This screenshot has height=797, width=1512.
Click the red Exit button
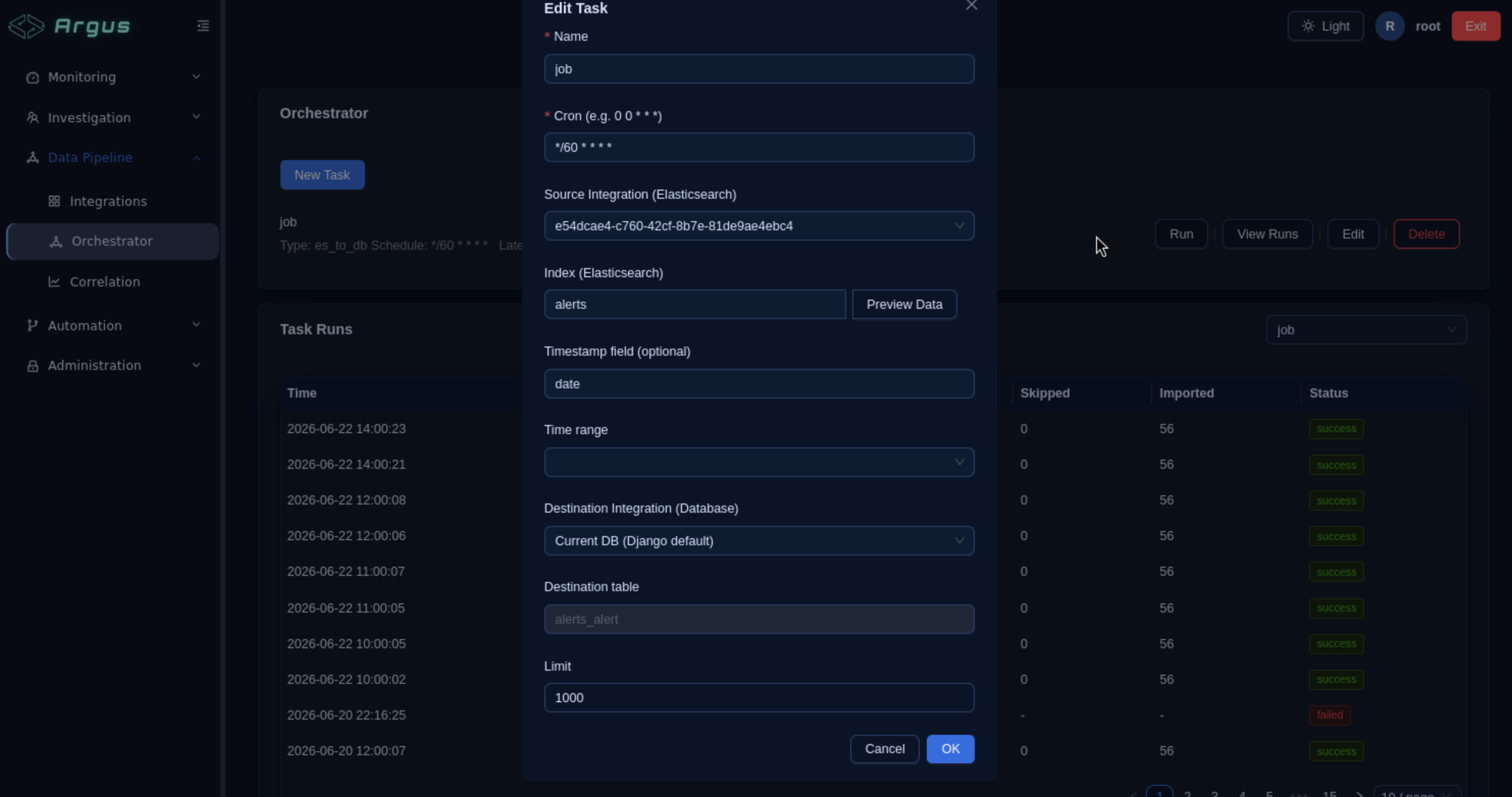coord(1476,26)
